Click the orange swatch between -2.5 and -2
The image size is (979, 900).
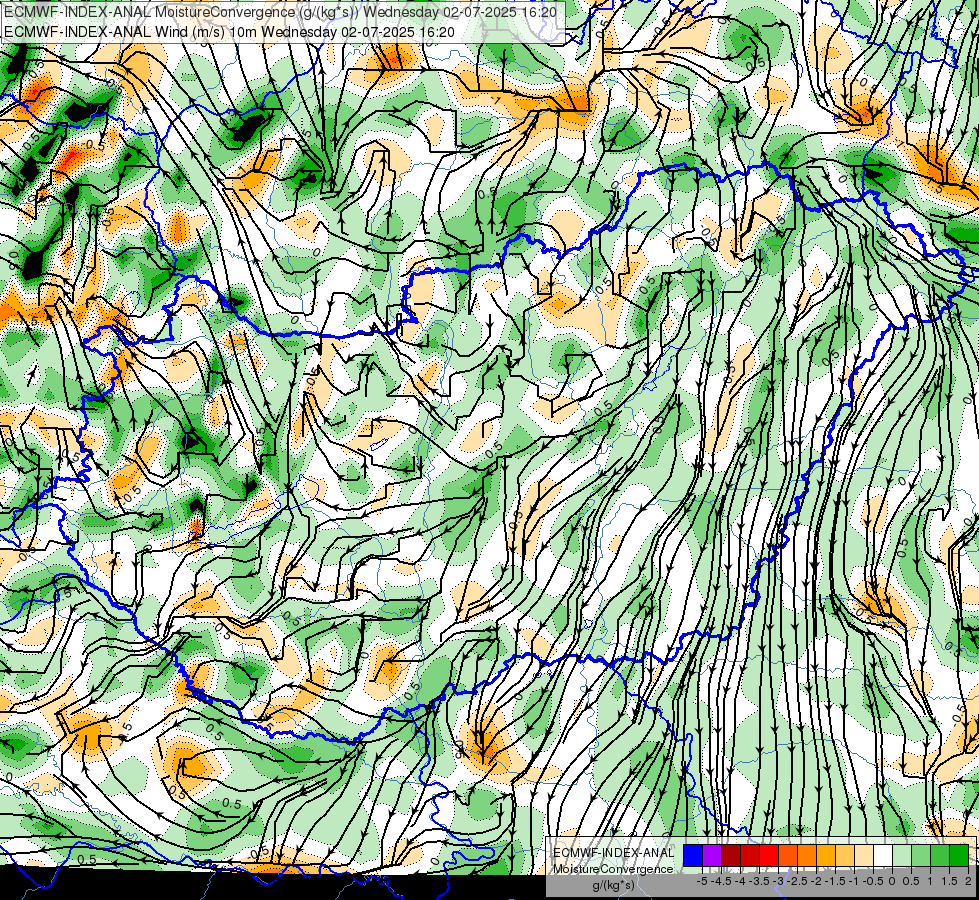point(807,856)
